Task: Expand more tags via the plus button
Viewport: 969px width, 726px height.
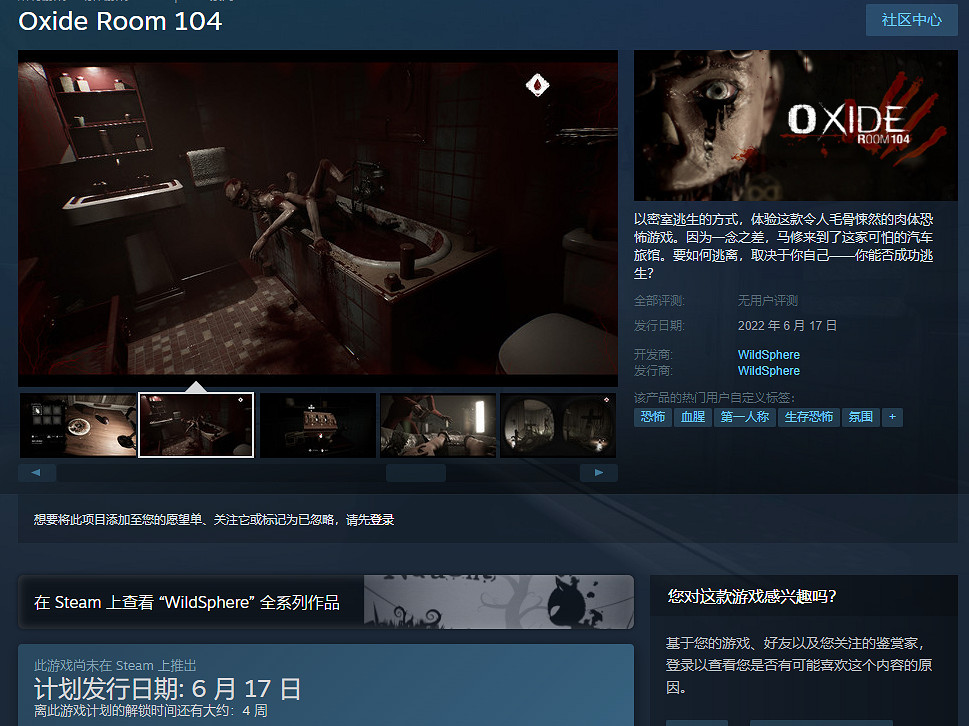Action: tap(891, 417)
